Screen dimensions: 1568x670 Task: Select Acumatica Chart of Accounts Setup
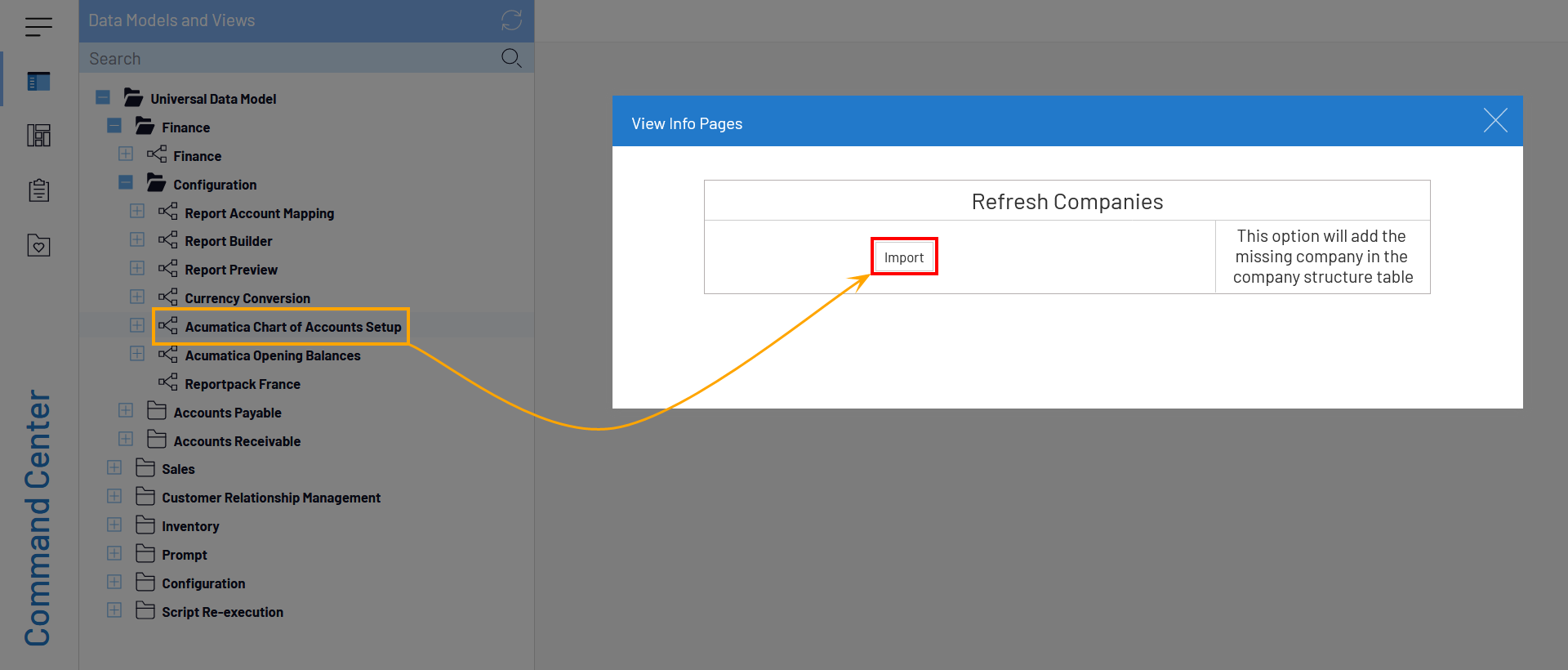tap(292, 327)
